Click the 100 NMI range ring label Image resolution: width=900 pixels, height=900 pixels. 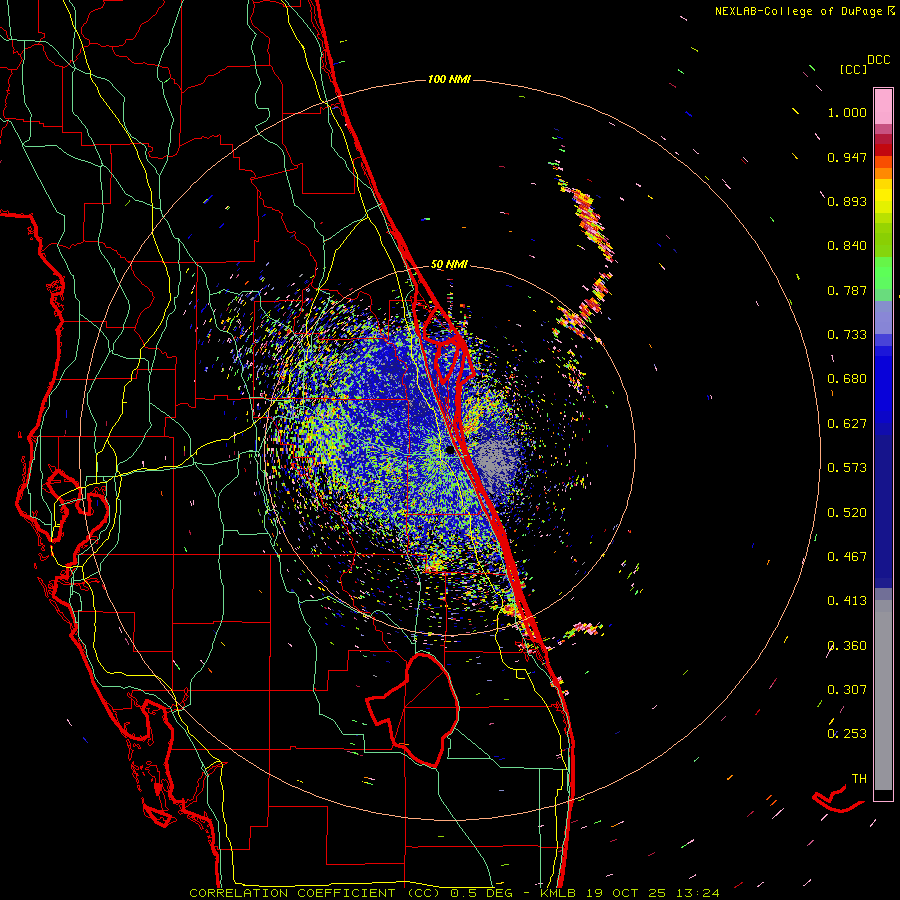(449, 79)
